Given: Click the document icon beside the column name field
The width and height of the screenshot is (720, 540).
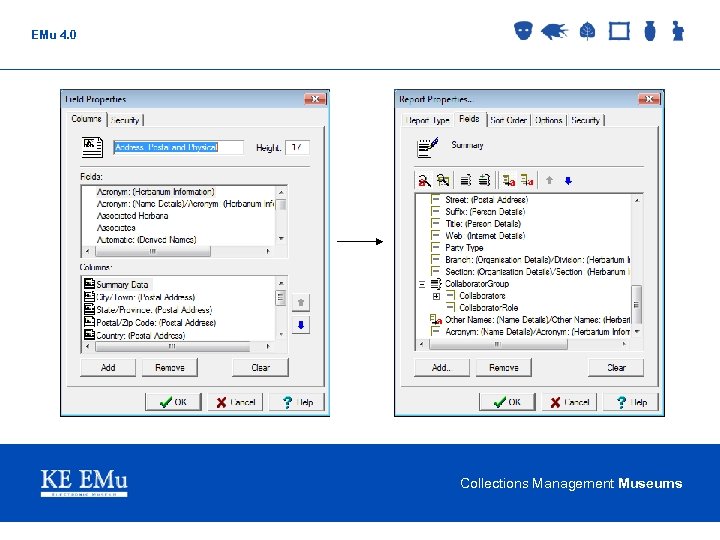Looking at the screenshot, I should coord(92,147).
